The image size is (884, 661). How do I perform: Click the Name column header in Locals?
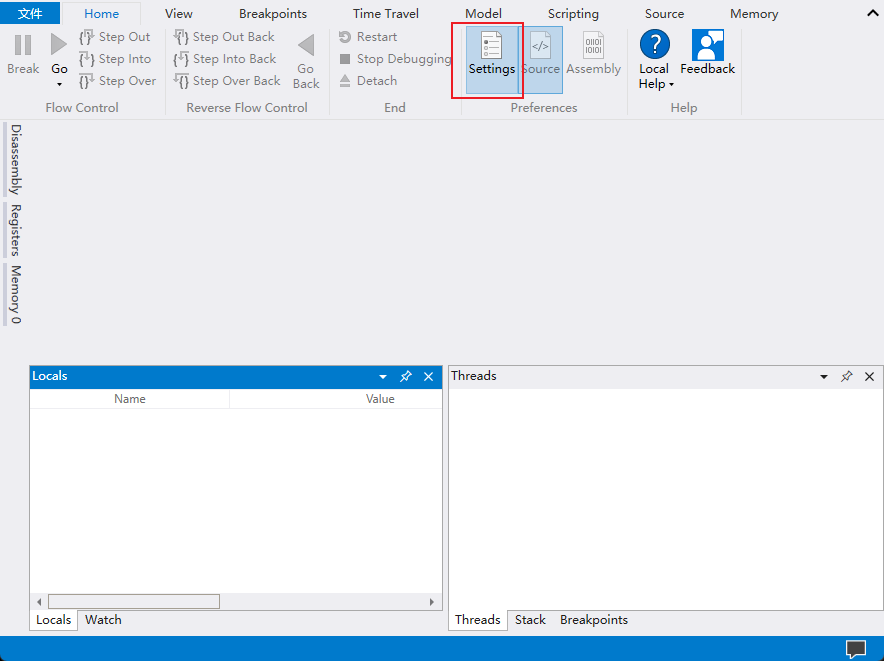click(x=130, y=399)
